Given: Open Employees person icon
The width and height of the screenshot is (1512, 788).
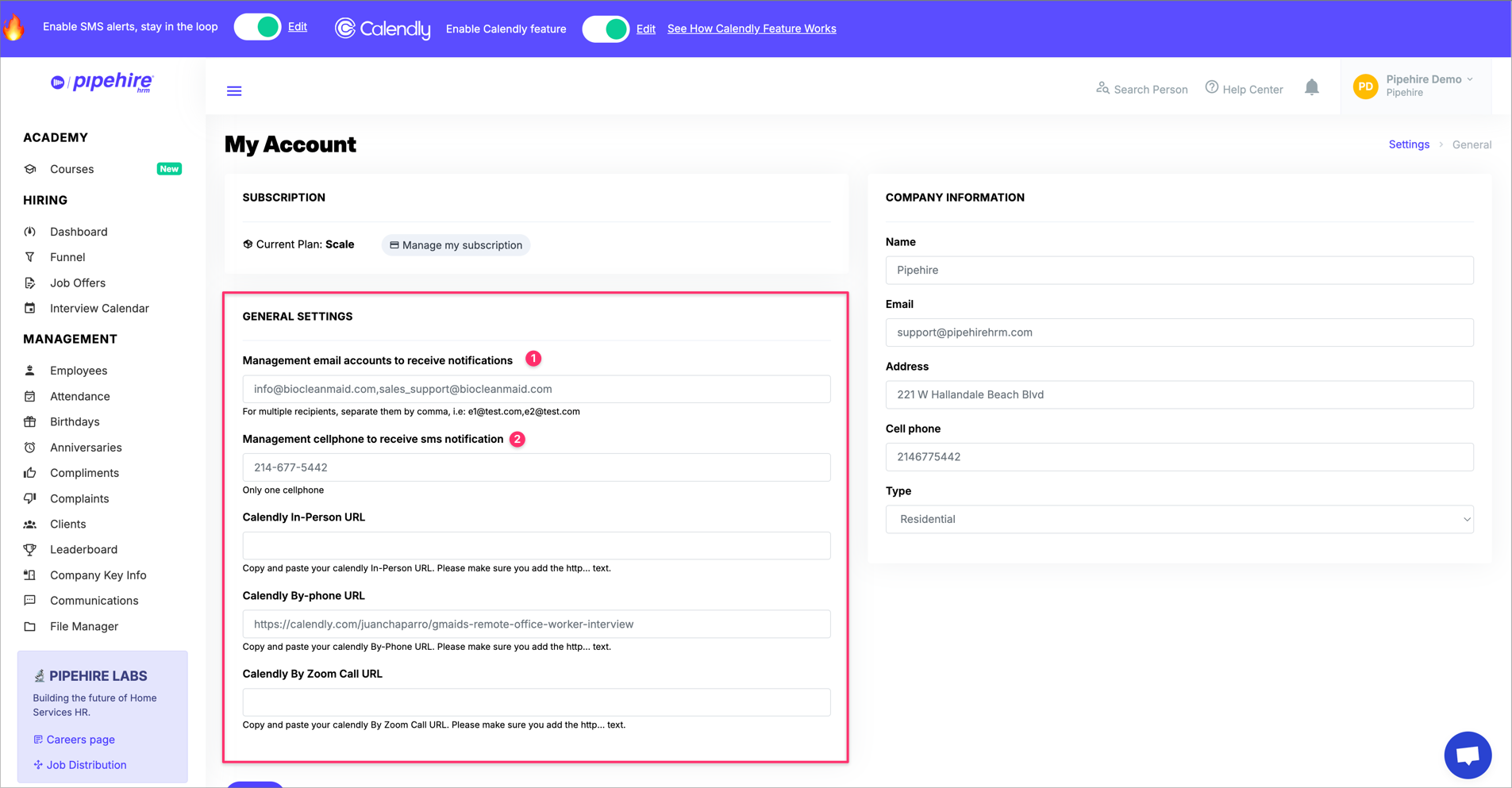Looking at the screenshot, I should 30,371.
